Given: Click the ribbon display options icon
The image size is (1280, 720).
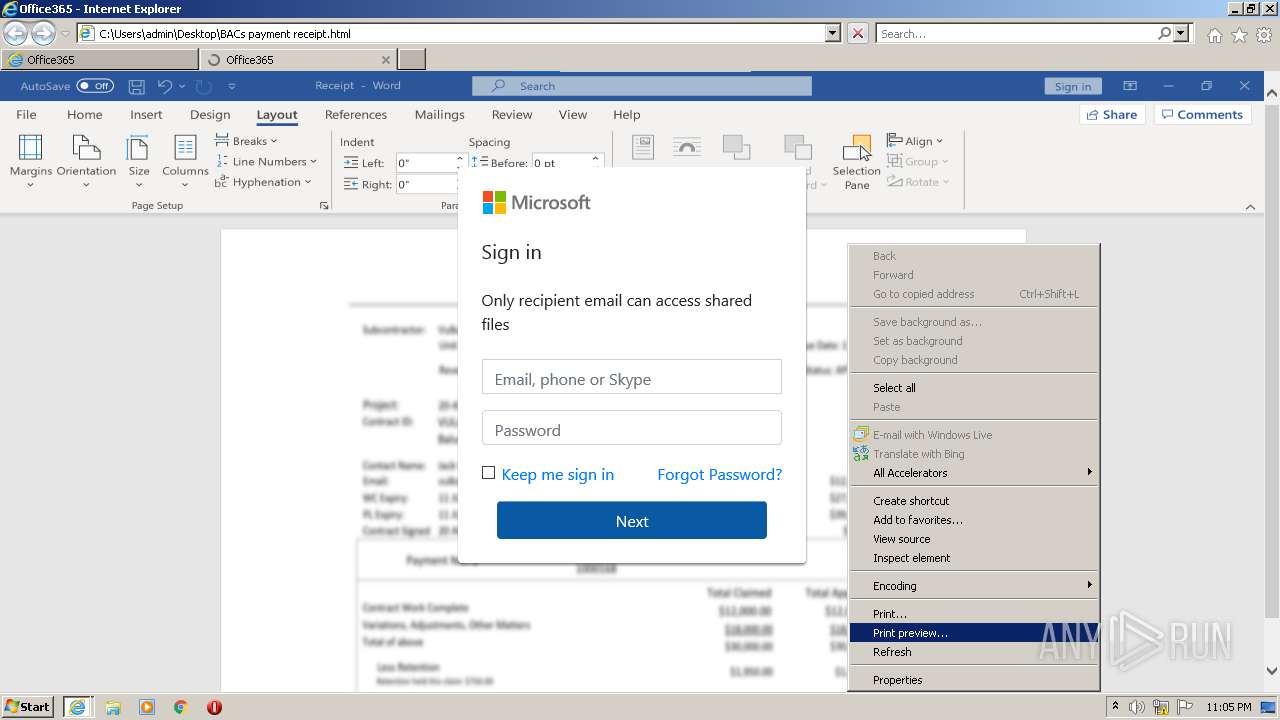Looking at the screenshot, I should point(1130,86).
